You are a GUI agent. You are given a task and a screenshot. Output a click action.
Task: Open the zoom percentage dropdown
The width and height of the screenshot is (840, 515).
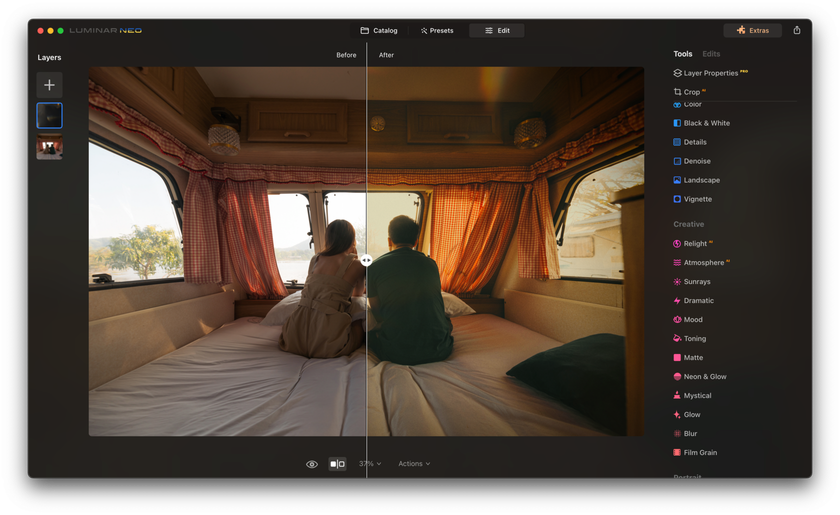[x=370, y=464]
